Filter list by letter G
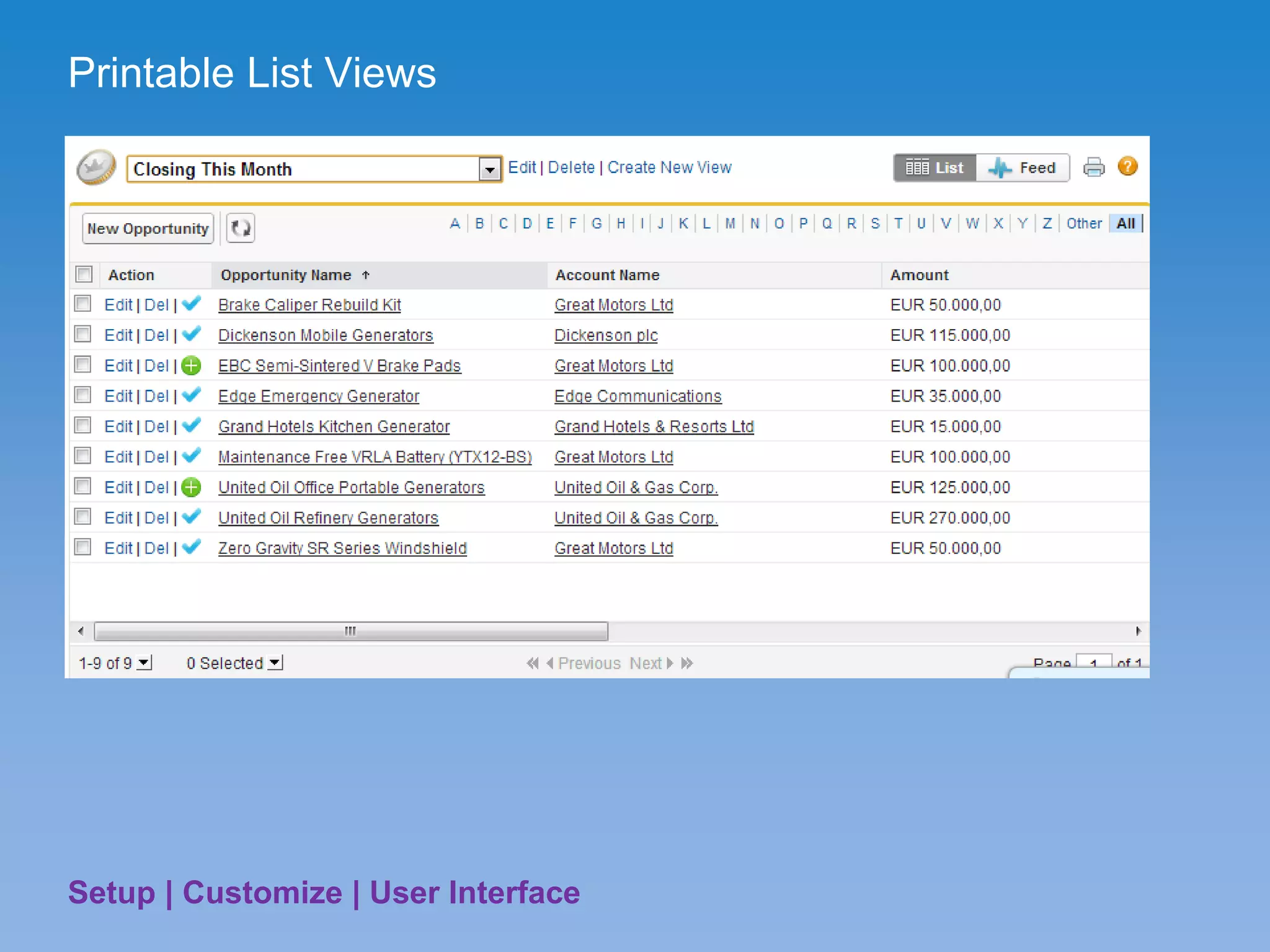 (597, 224)
